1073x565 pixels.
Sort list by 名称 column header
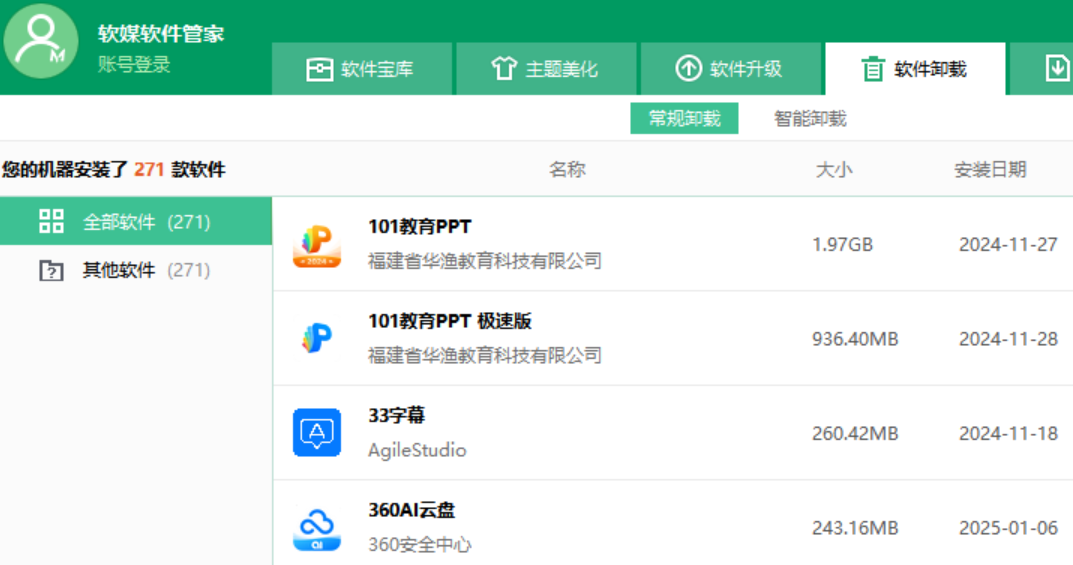point(567,170)
